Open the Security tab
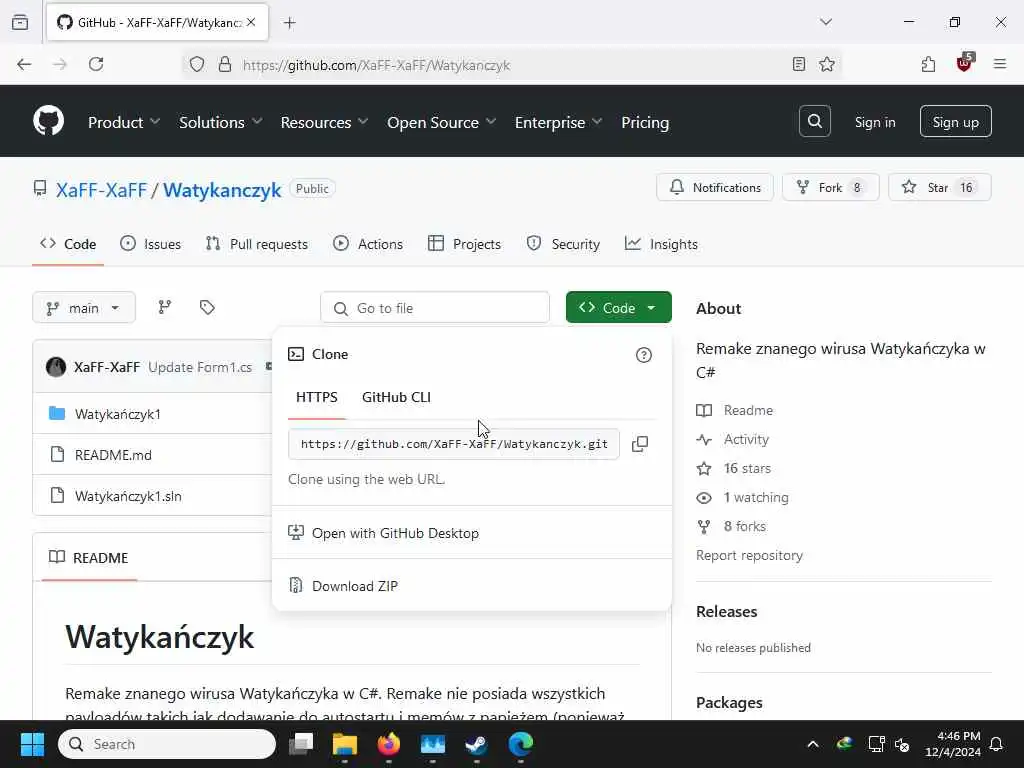This screenshot has height=768, width=1024. click(x=563, y=244)
